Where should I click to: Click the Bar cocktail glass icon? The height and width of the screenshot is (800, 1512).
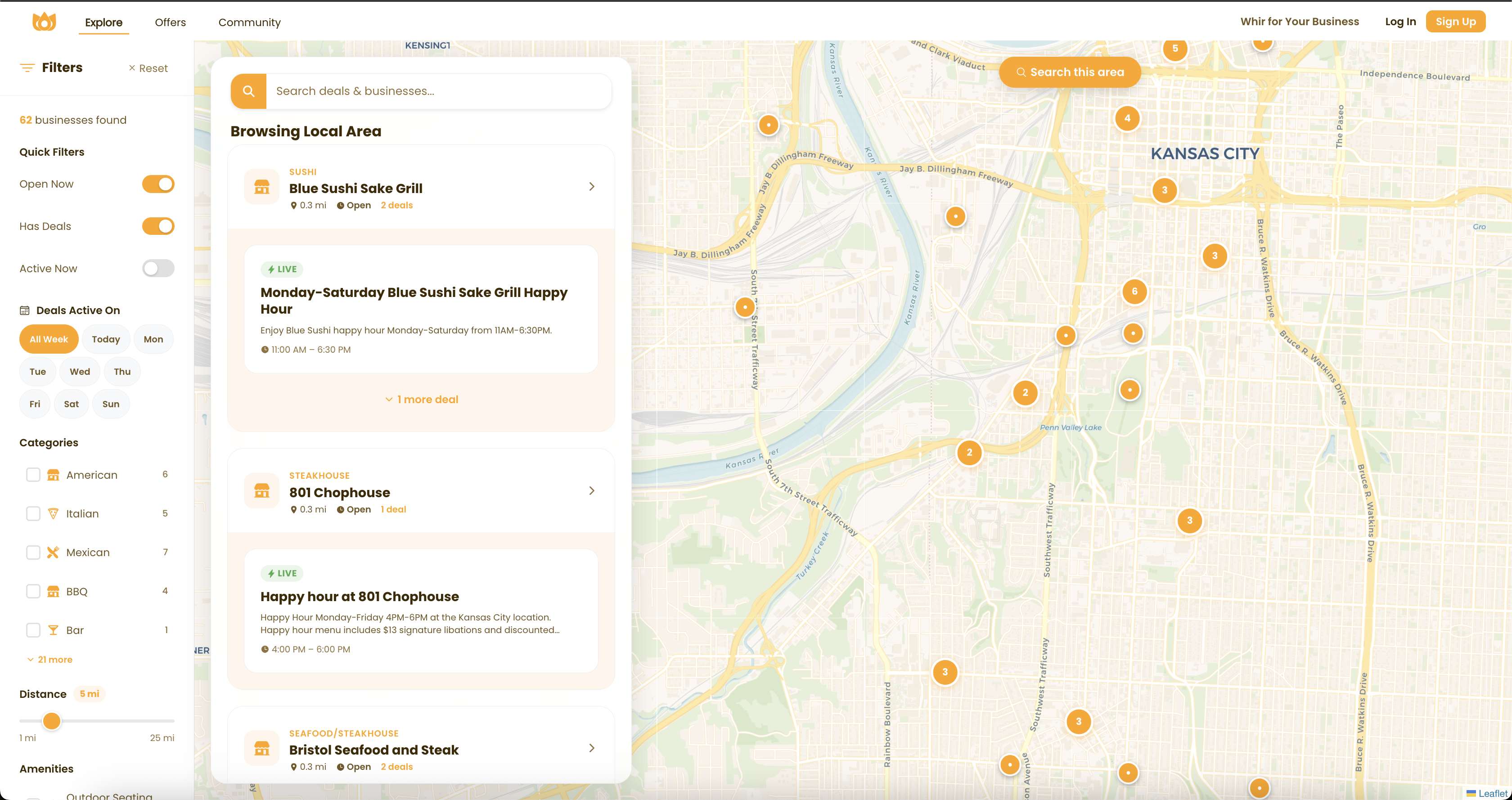pos(53,630)
